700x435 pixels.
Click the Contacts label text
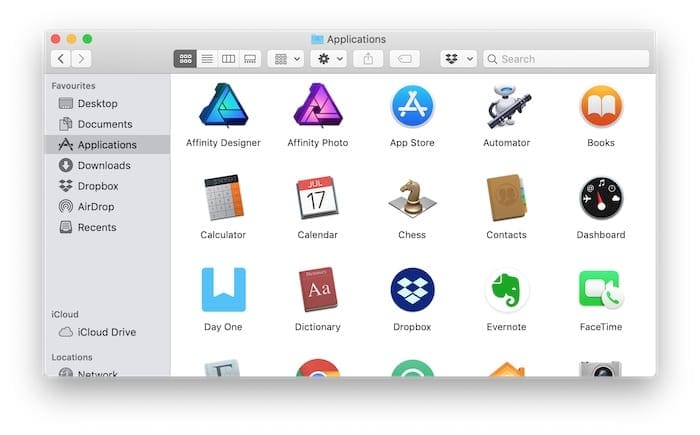[x=507, y=234]
